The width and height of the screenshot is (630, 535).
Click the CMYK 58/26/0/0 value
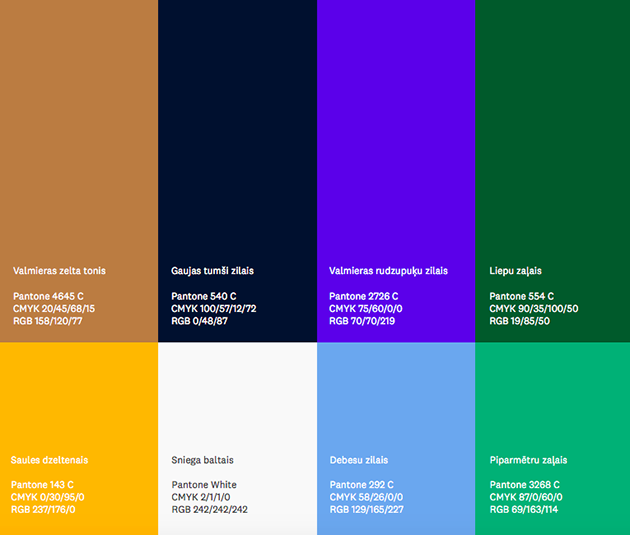coord(366,497)
